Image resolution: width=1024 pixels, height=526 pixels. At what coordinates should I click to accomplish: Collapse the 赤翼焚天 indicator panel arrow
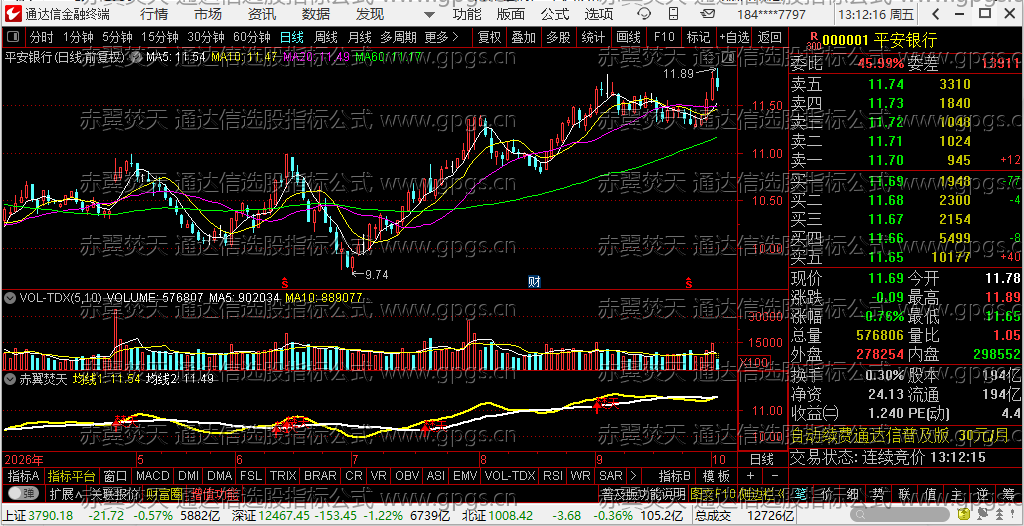[10, 378]
